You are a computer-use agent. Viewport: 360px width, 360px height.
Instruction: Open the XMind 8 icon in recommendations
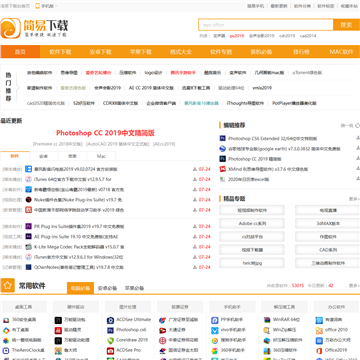pyautogui.click(x=223, y=169)
